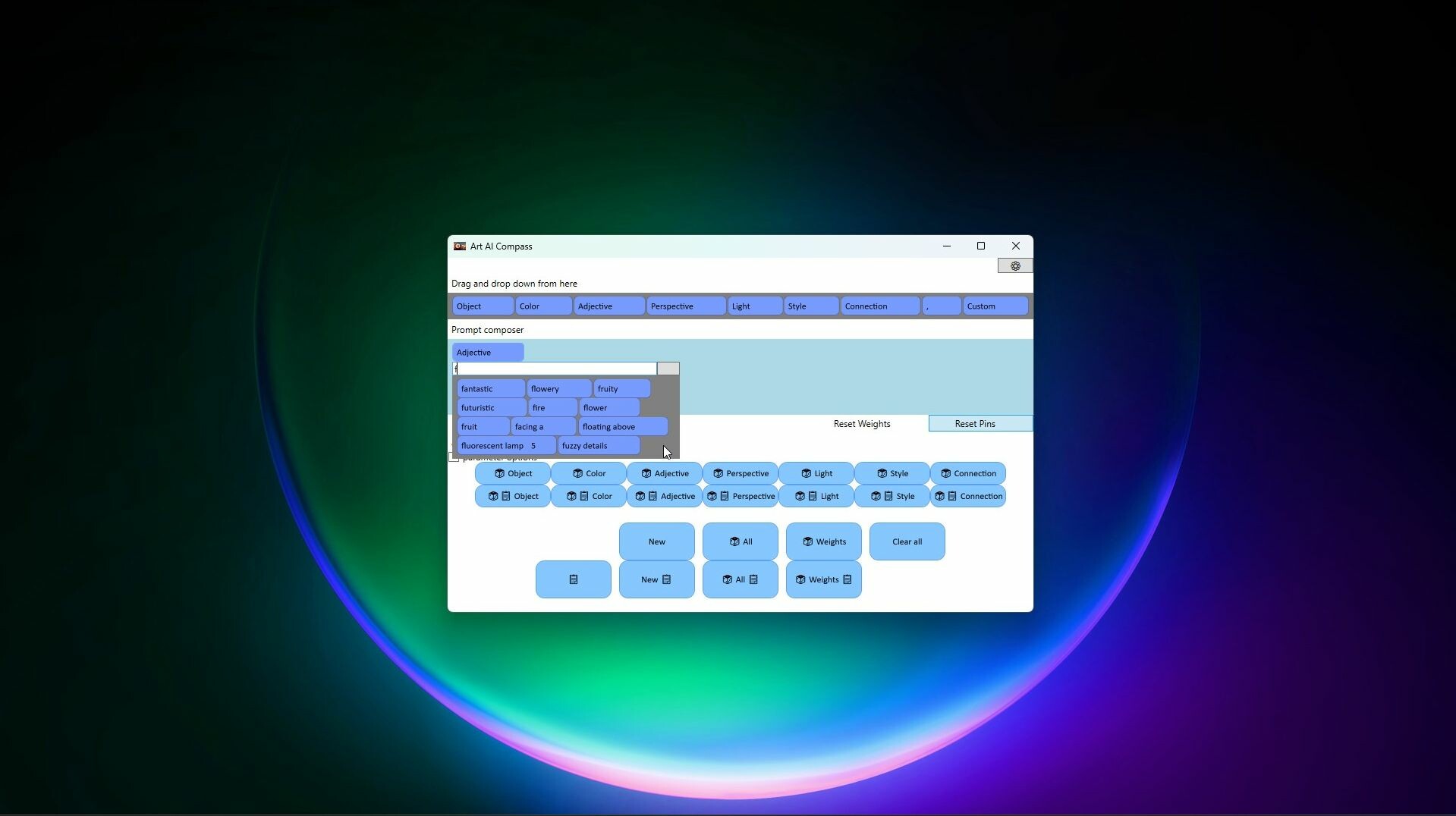Open settings with the gear icon

(1014, 266)
